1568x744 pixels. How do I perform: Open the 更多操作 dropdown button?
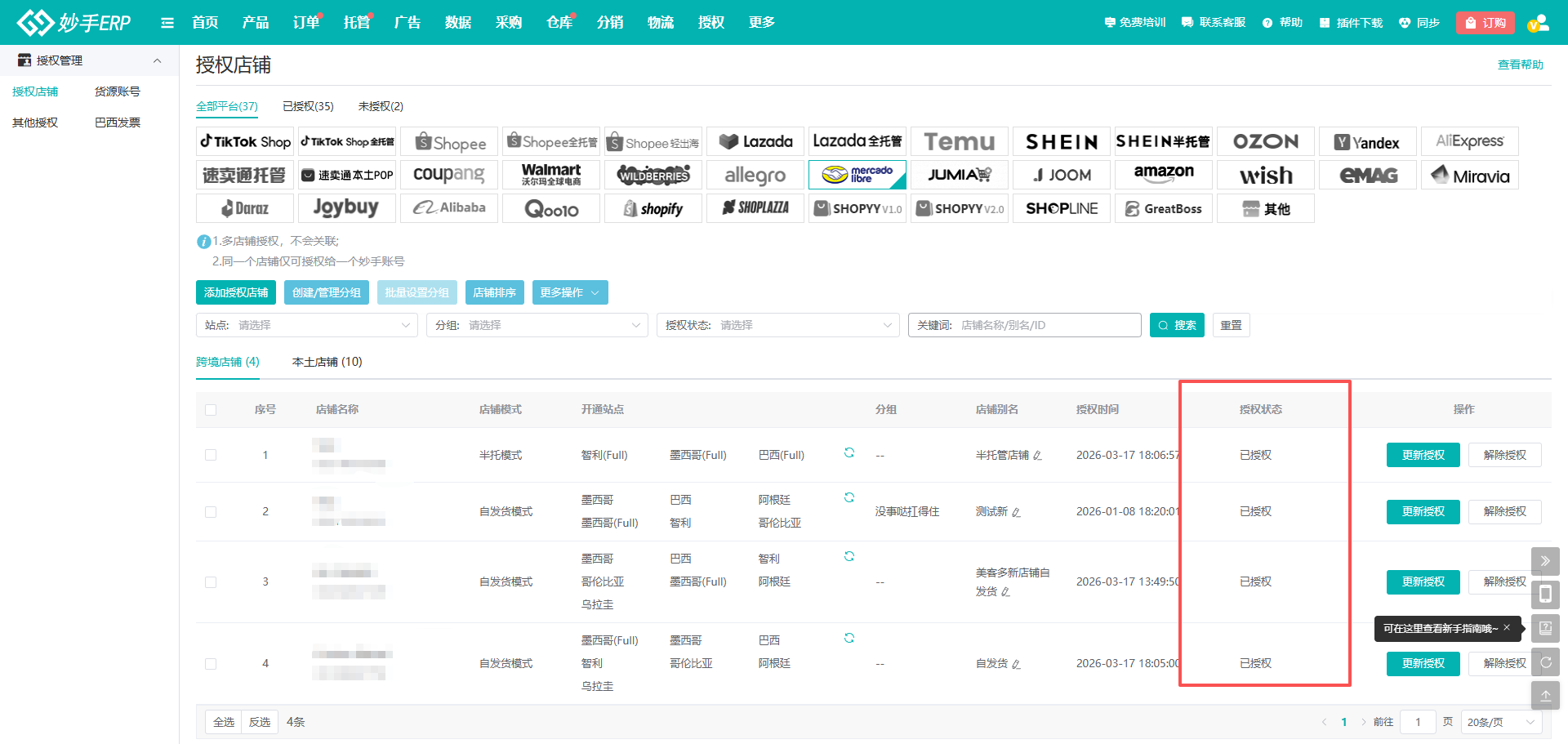(x=569, y=292)
